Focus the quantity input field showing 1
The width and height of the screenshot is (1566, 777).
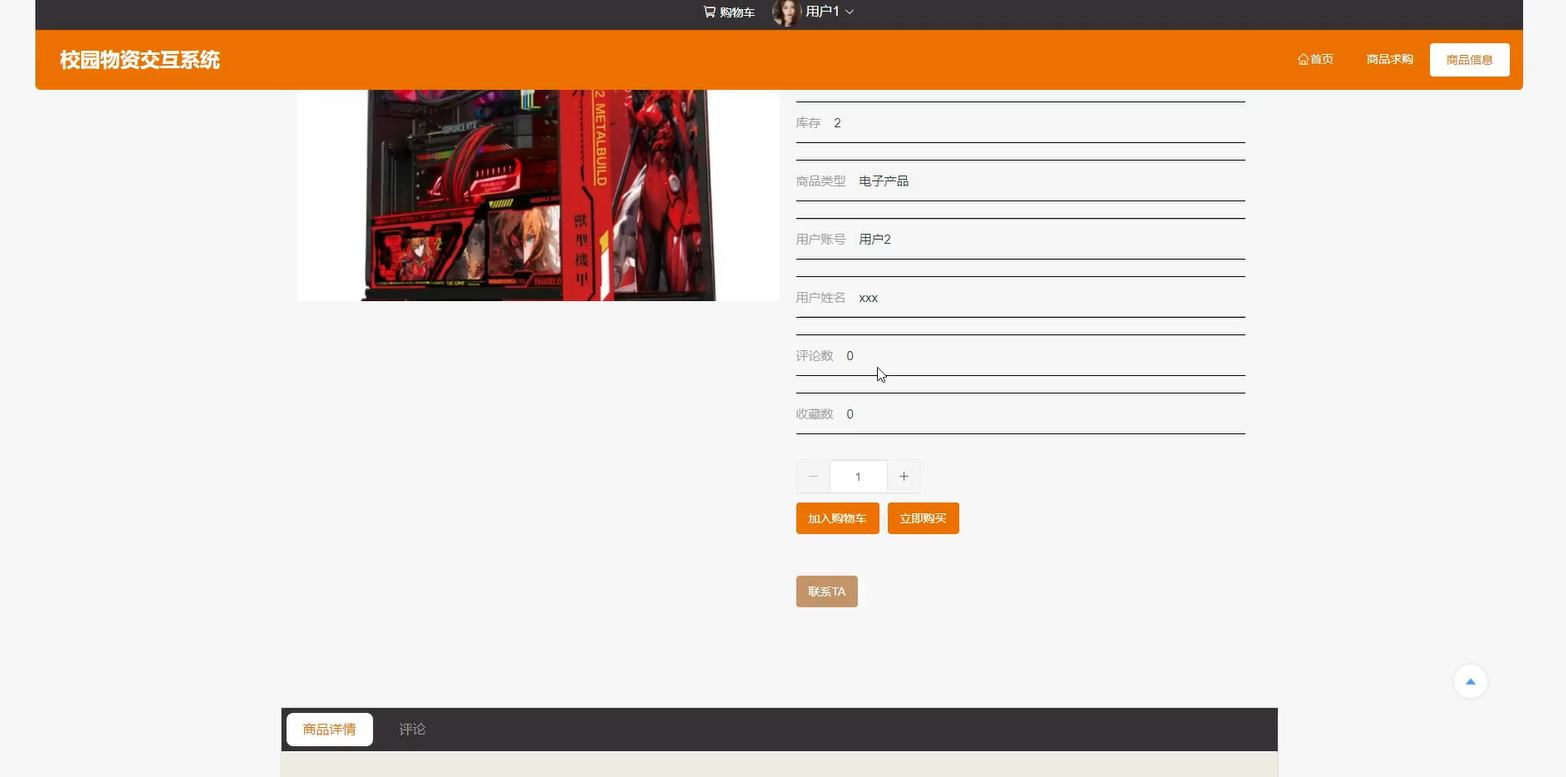point(859,477)
